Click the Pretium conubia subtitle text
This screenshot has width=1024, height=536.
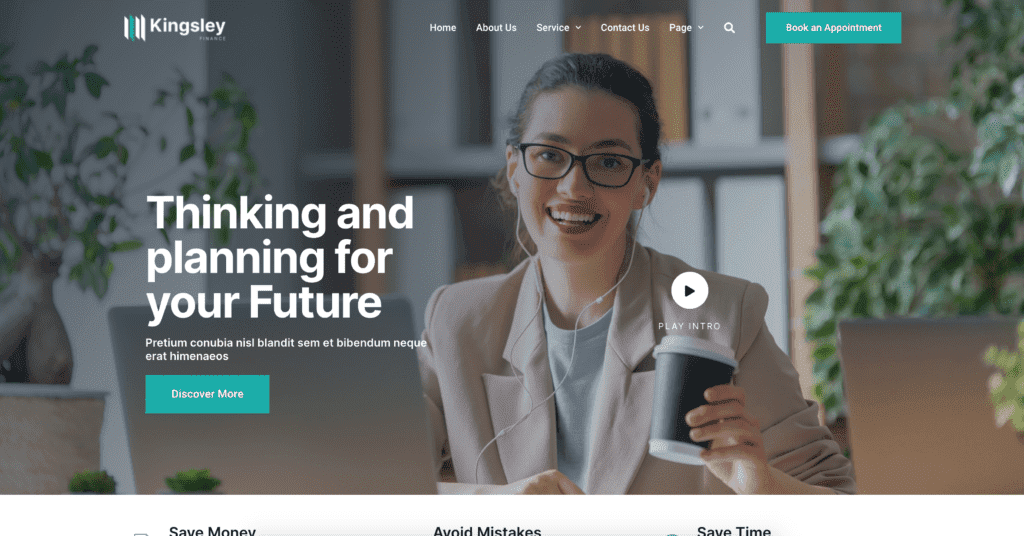coord(286,349)
